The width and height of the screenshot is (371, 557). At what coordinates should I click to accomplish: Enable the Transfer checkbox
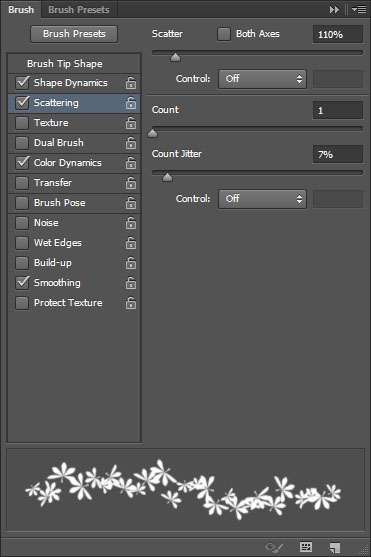[x=22, y=183]
